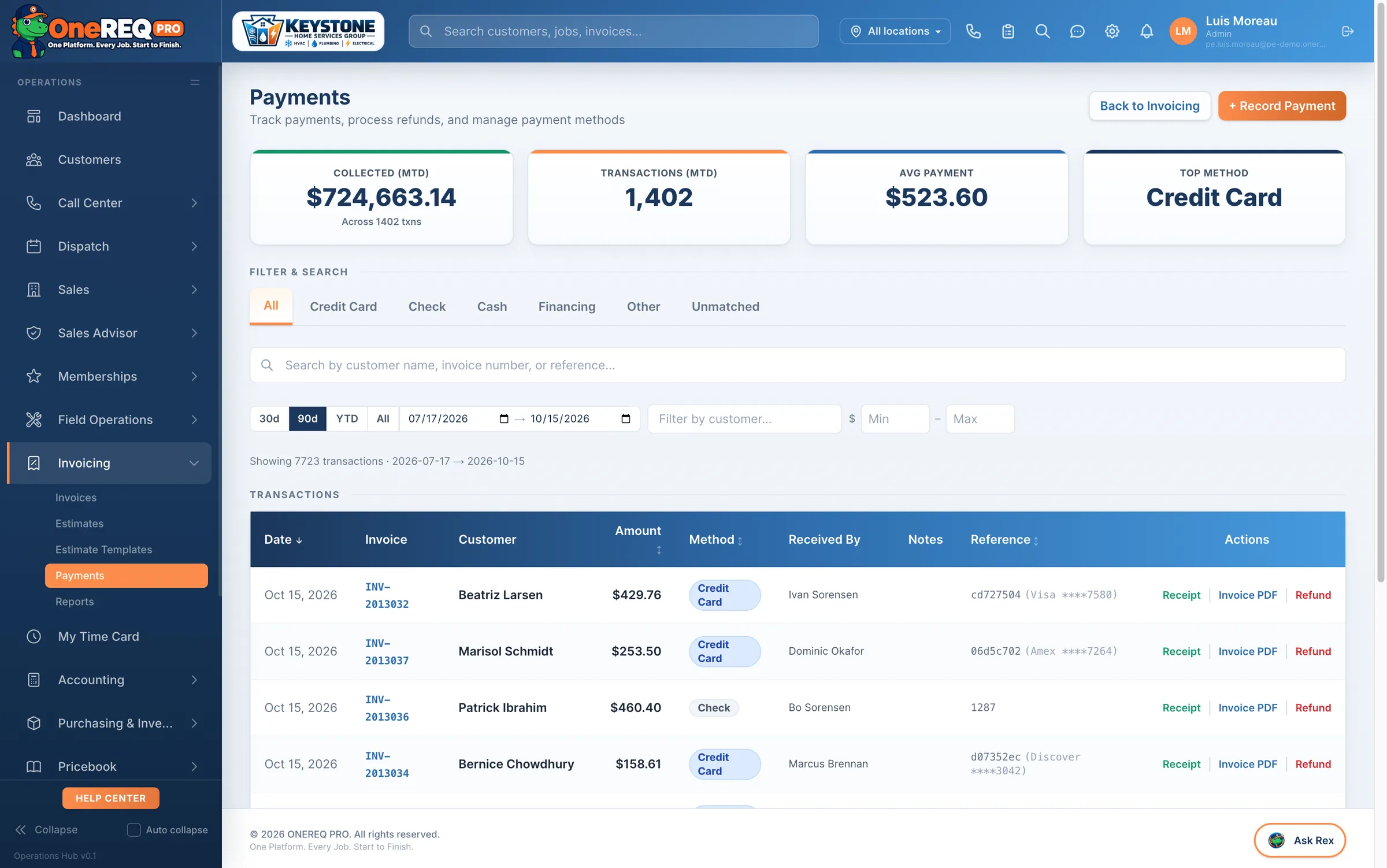Viewport: 1387px width, 868px height.
Task: Open the settings gear icon
Action: 1111,31
